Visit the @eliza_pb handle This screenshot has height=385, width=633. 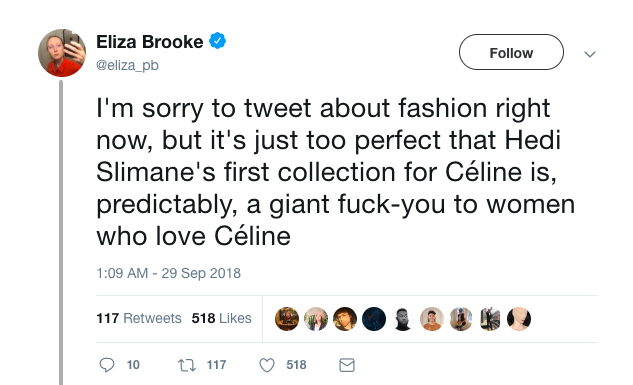pos(127,65)
